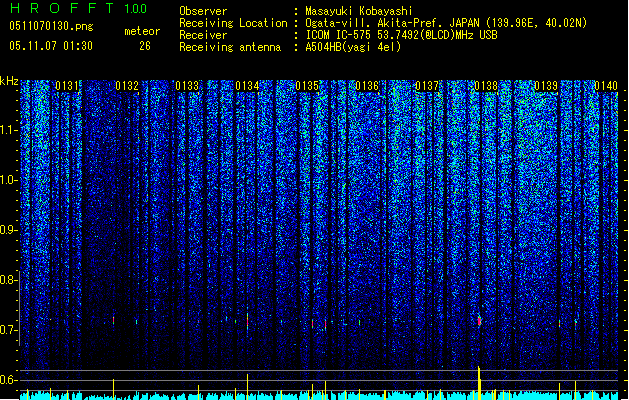Click the 0139 time marker

pyautogui.click(x=546, y=86)
